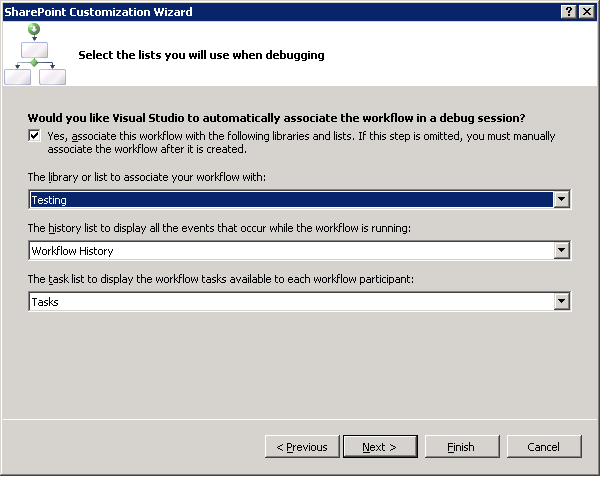Click the 'Select the lists' heading text
The image size is (601, 477).
201,55
